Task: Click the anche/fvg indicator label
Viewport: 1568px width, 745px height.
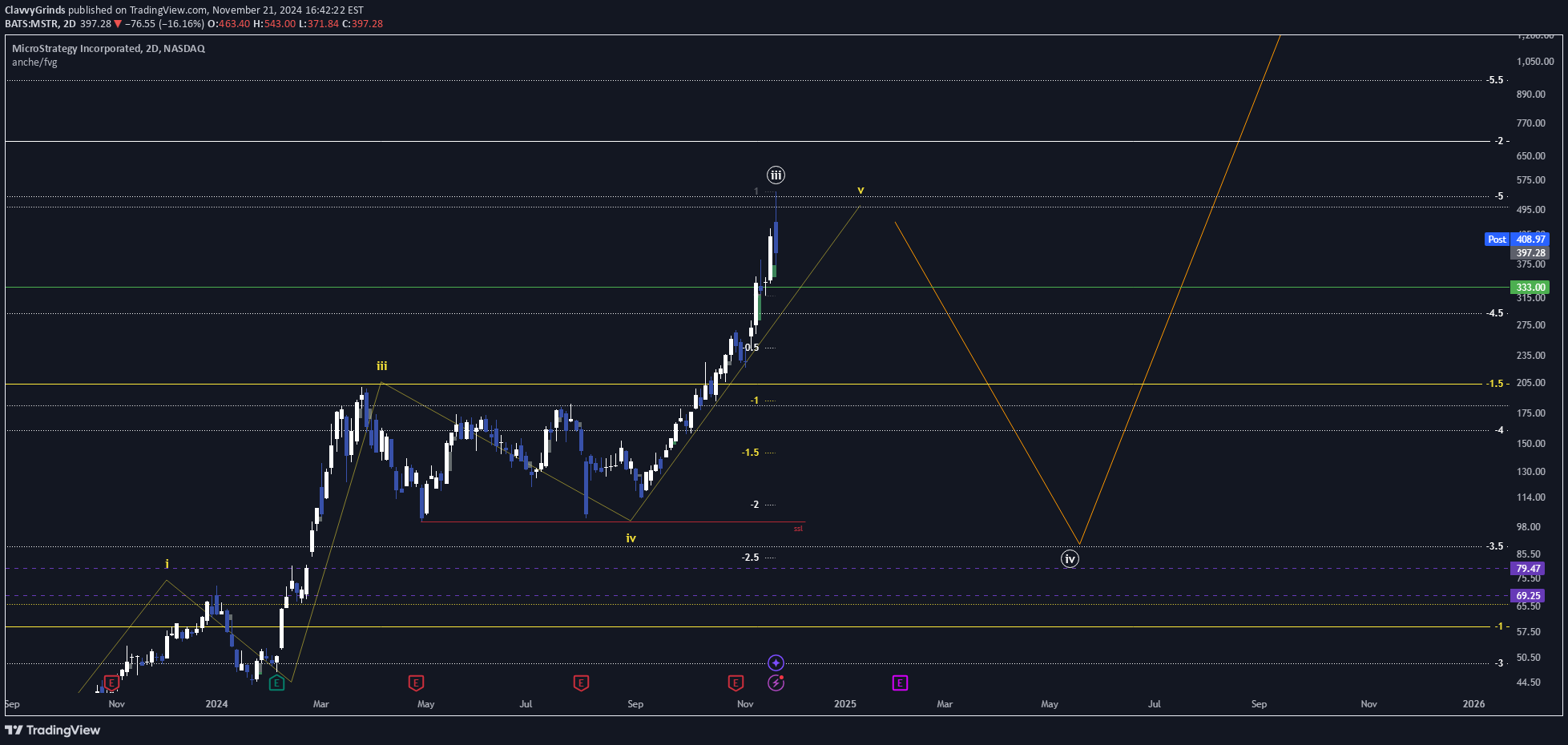Action: coord(34,62)
